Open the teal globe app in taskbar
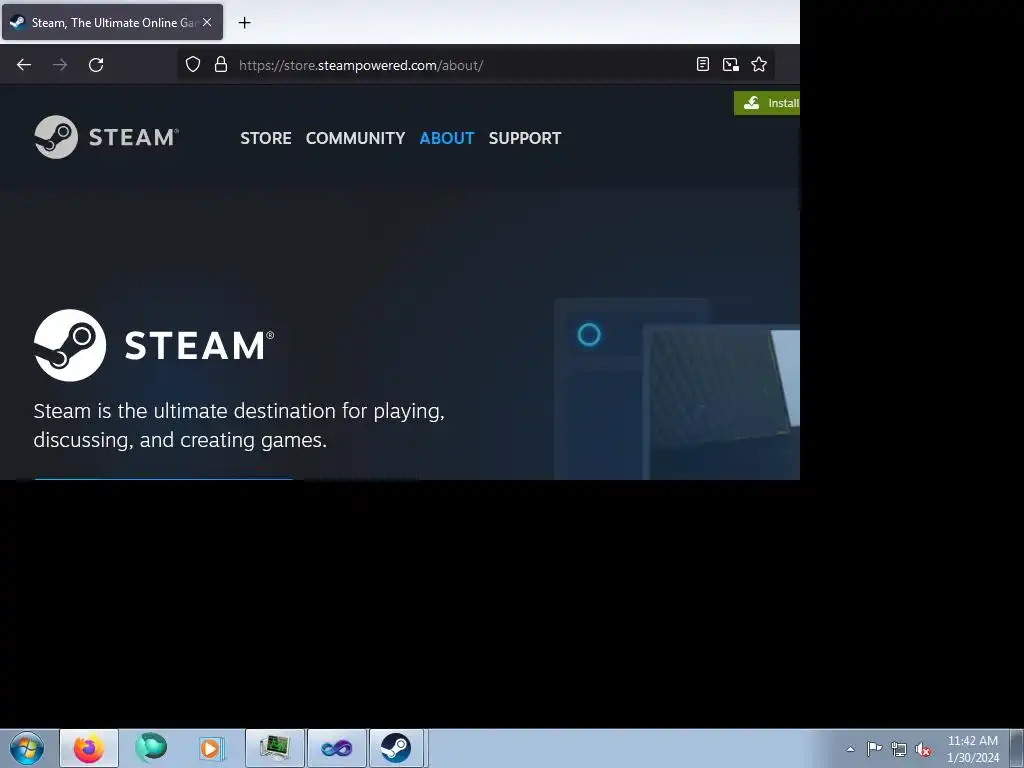1024x768 pixels. 150,748
